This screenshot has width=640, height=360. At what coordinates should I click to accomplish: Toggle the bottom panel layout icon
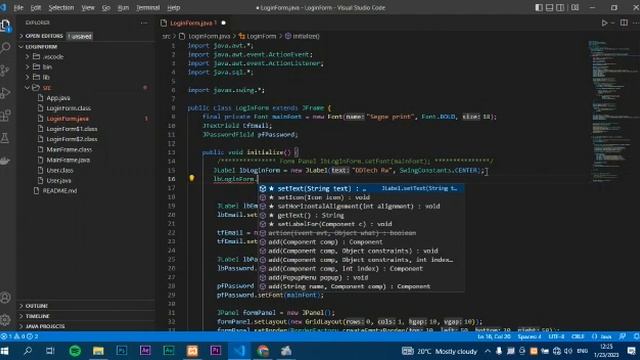550,7
